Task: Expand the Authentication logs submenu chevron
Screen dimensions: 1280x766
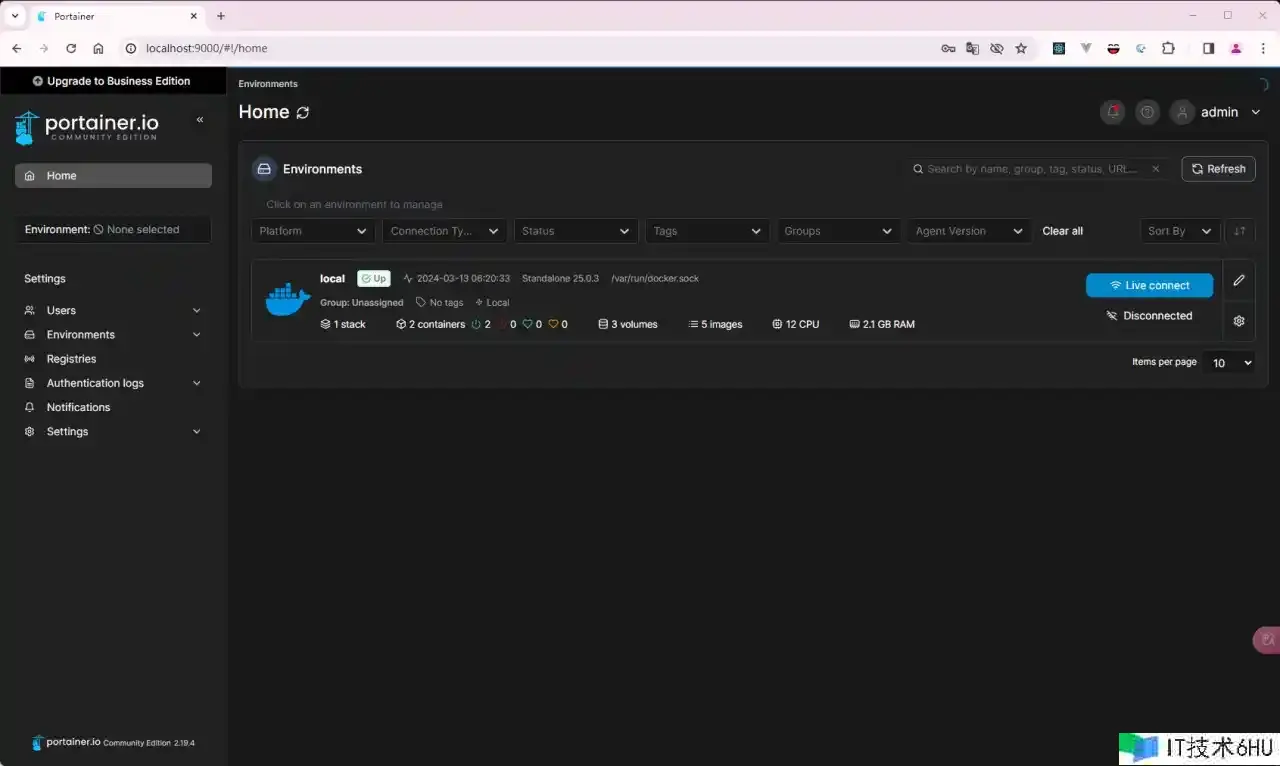Action: coord(196,383)
